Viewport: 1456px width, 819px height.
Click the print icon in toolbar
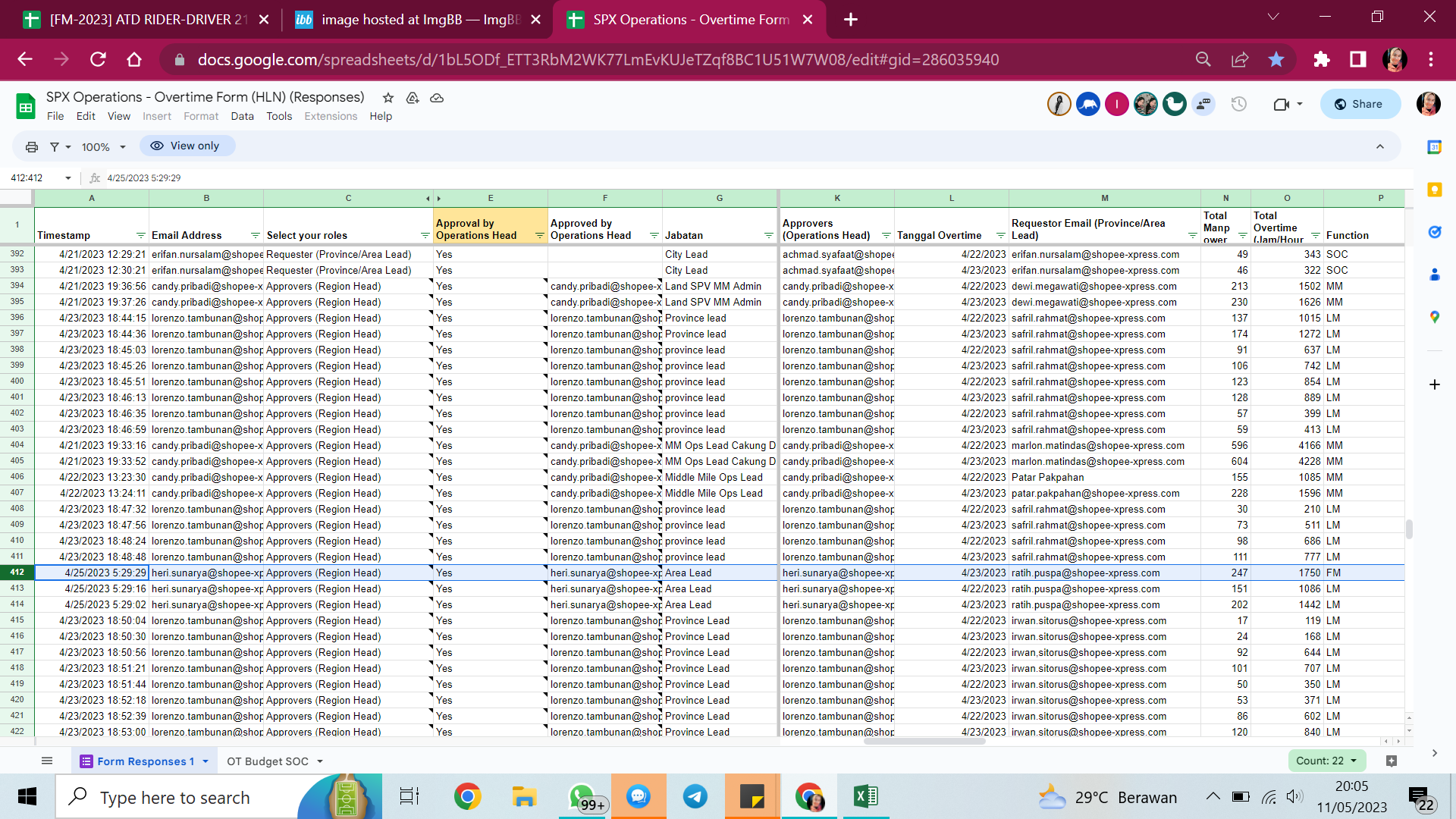32,146
